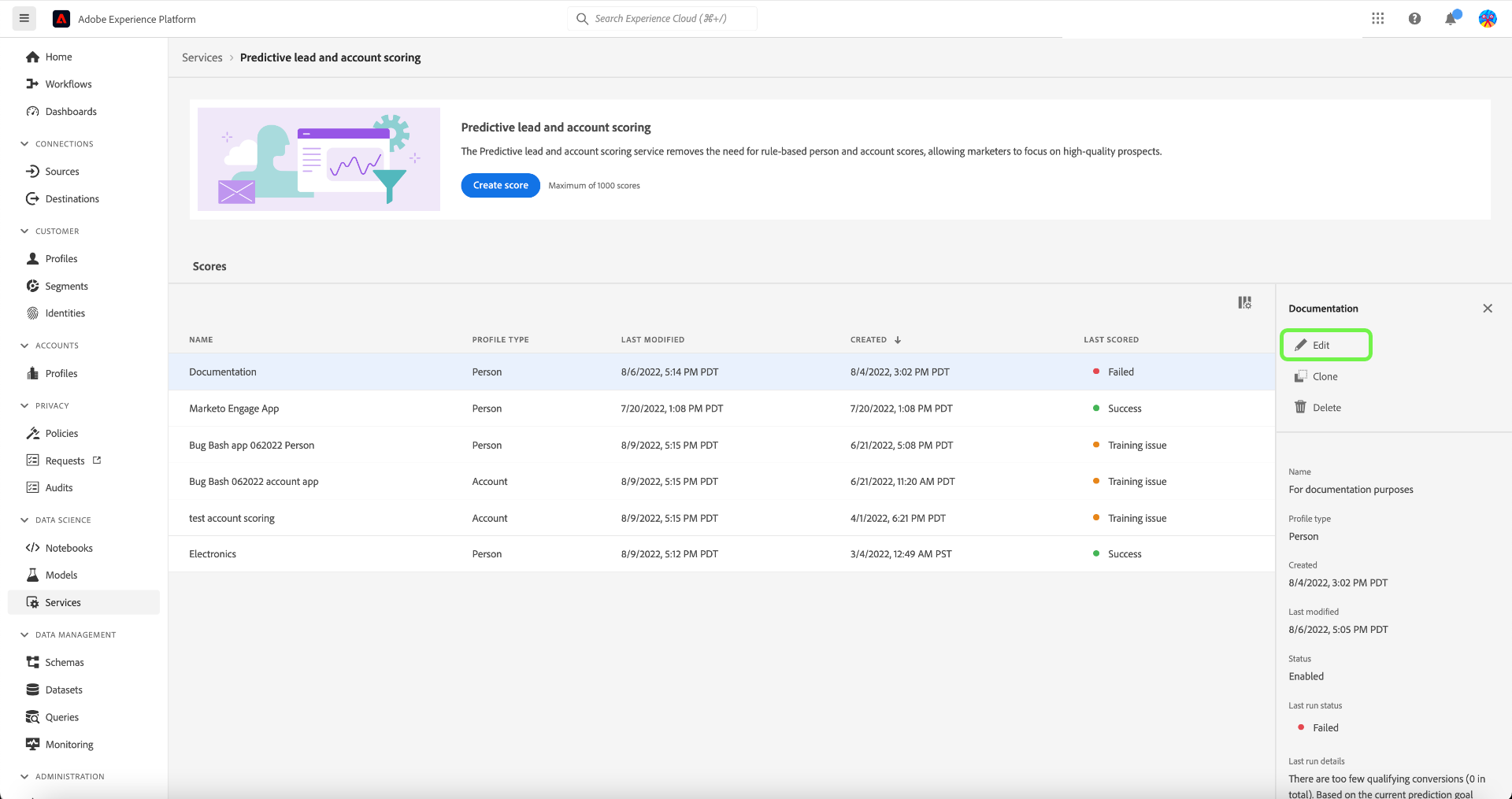Viewport: 1512px width, 799px height.
Task: Click the Sources sidebar icon
Action: point(32,172)
